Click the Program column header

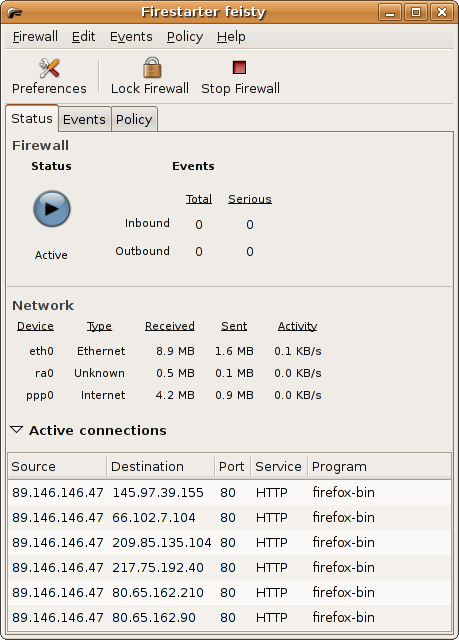point(379,466)
